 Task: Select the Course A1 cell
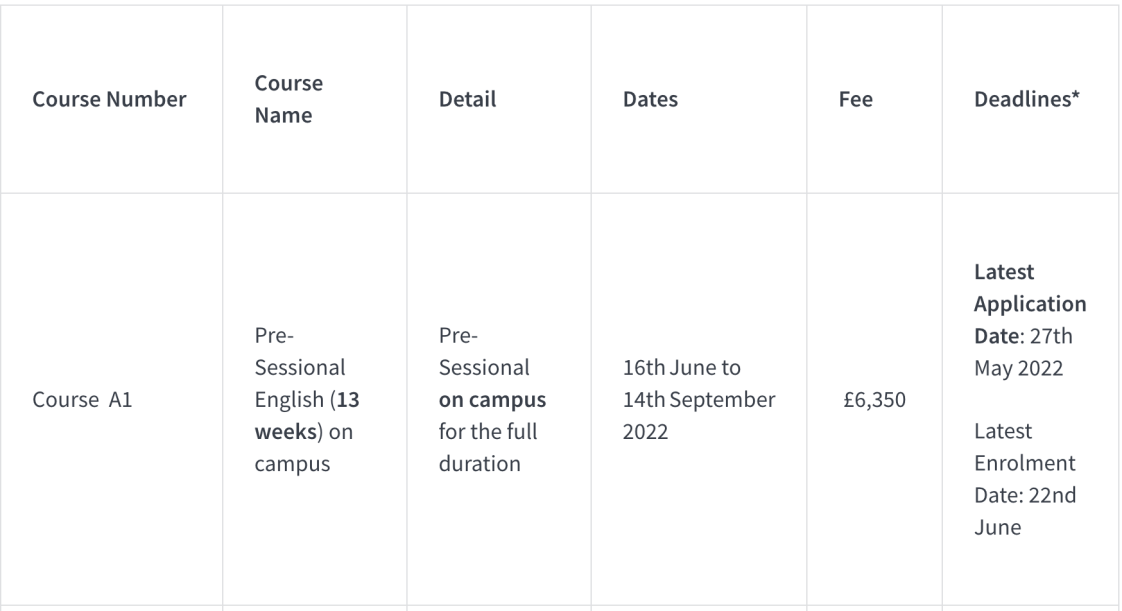click(x=82, y=399)
